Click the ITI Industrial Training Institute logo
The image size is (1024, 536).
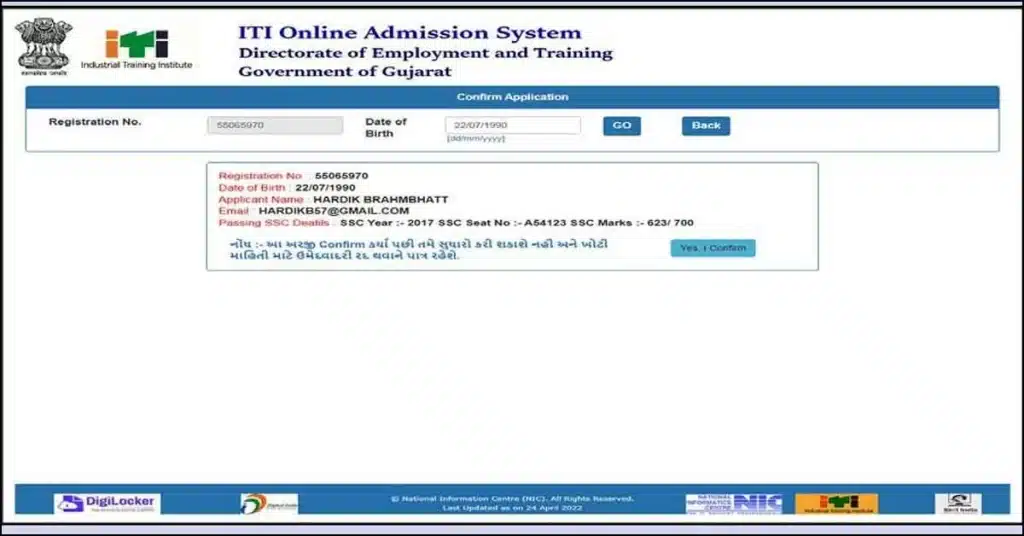(136, 49)
